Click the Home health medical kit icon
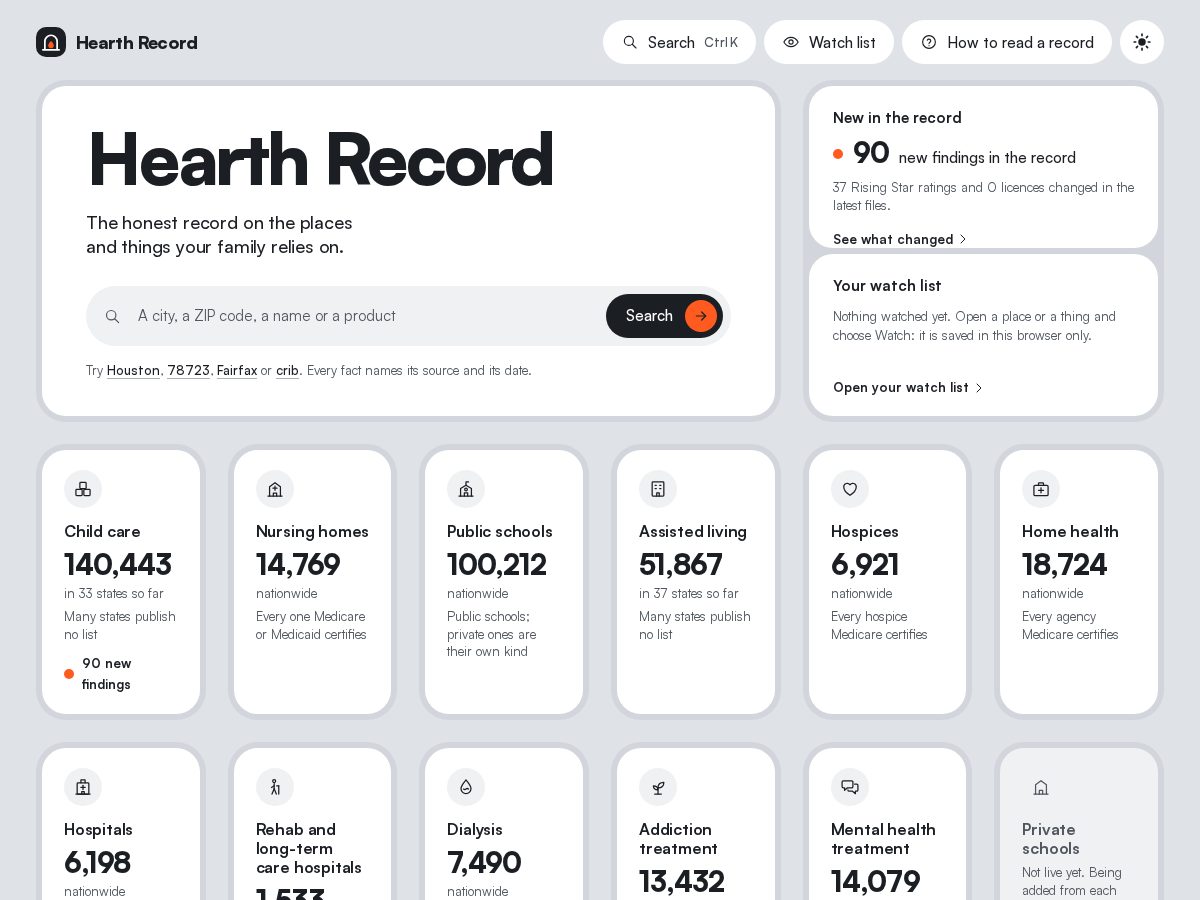 [x=1041, y=489]
